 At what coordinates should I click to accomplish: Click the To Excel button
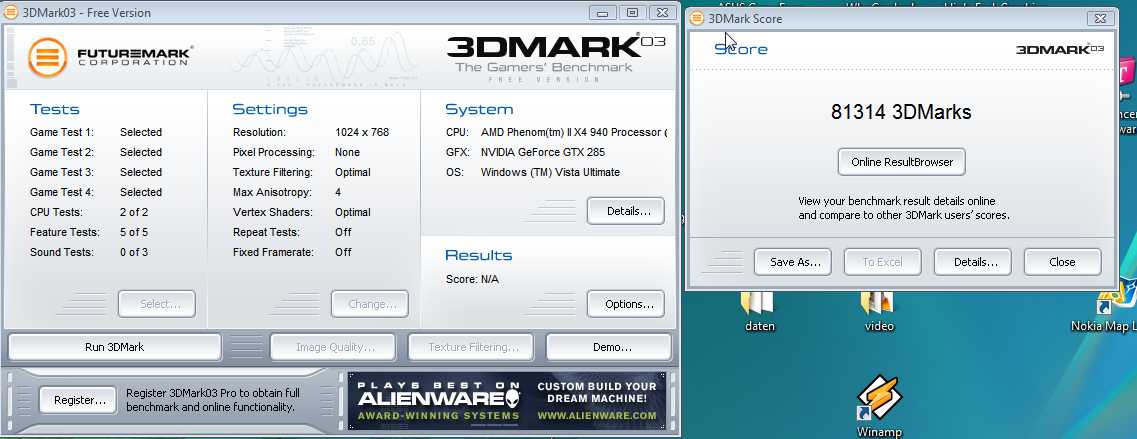882,262
